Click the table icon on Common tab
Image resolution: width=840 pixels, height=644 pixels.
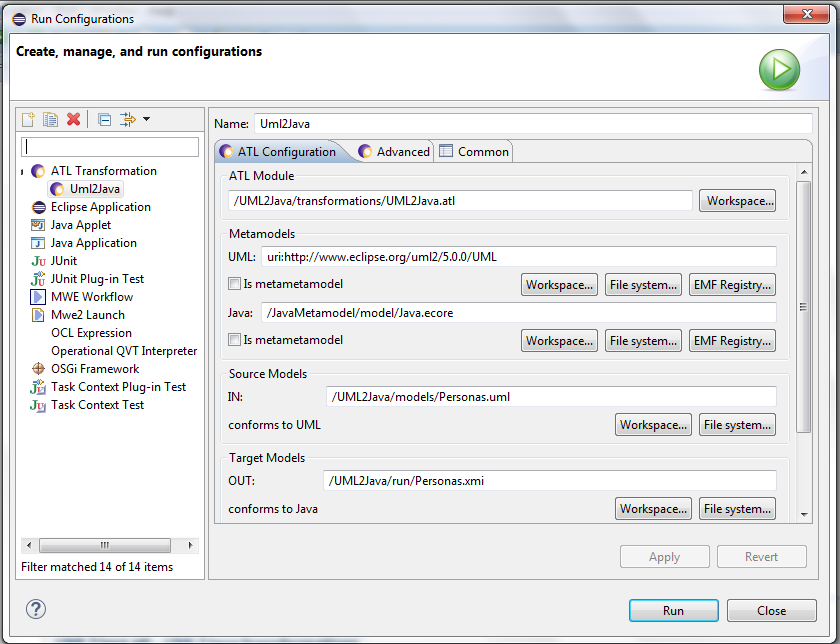[446, 151]
